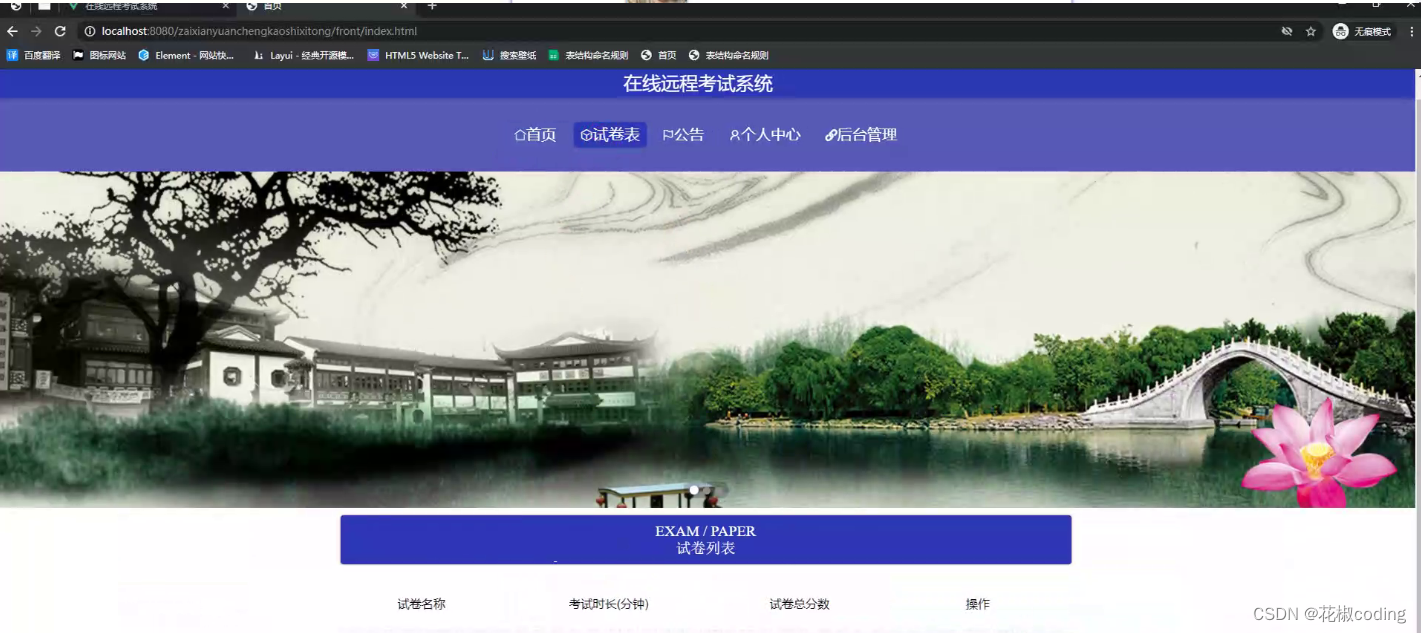Image resolution: width=1421 pixels, height=633 pixels.
Task: Open a new browser tab with the plus button
Action: pos(432,6)
